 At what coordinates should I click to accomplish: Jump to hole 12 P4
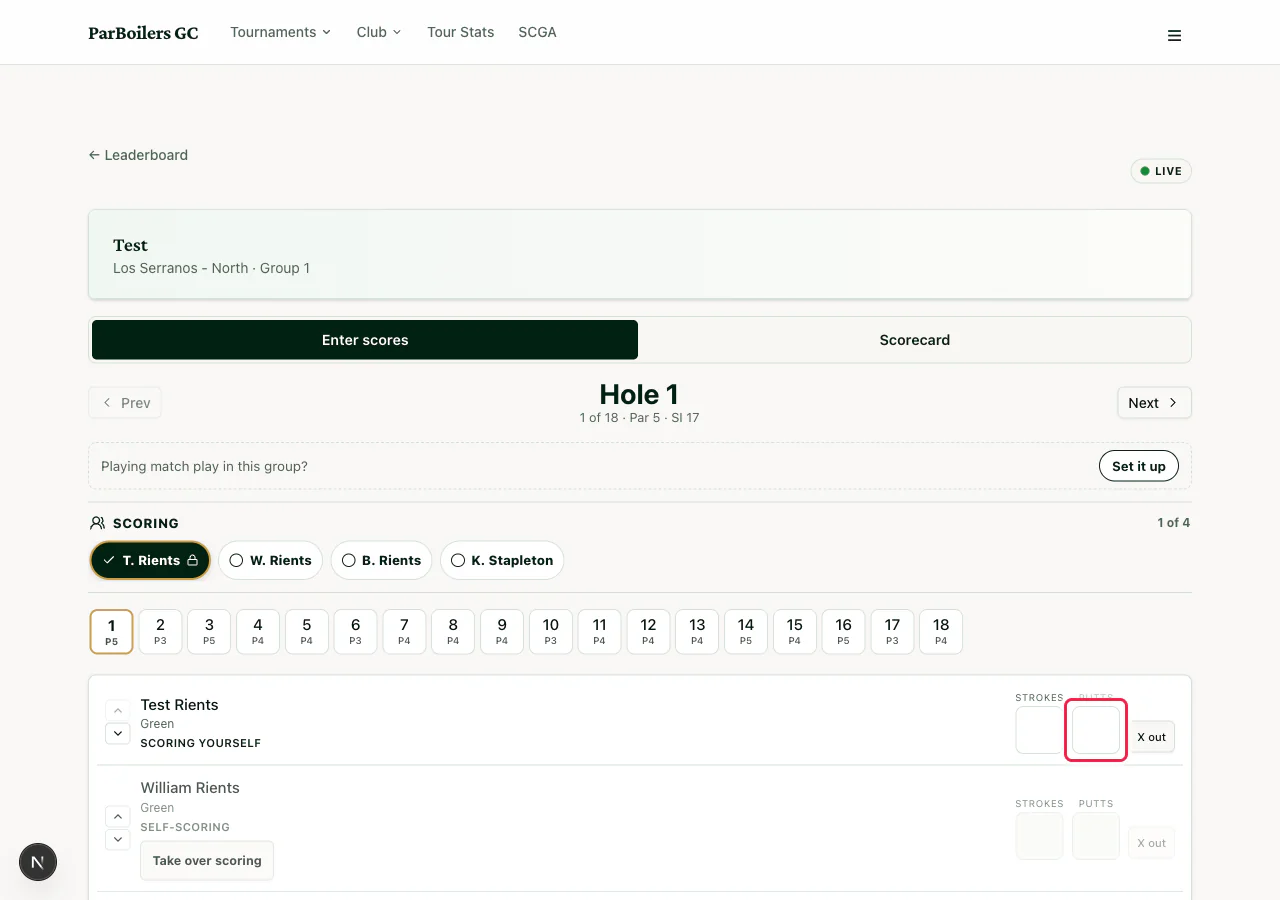point(648,632)
